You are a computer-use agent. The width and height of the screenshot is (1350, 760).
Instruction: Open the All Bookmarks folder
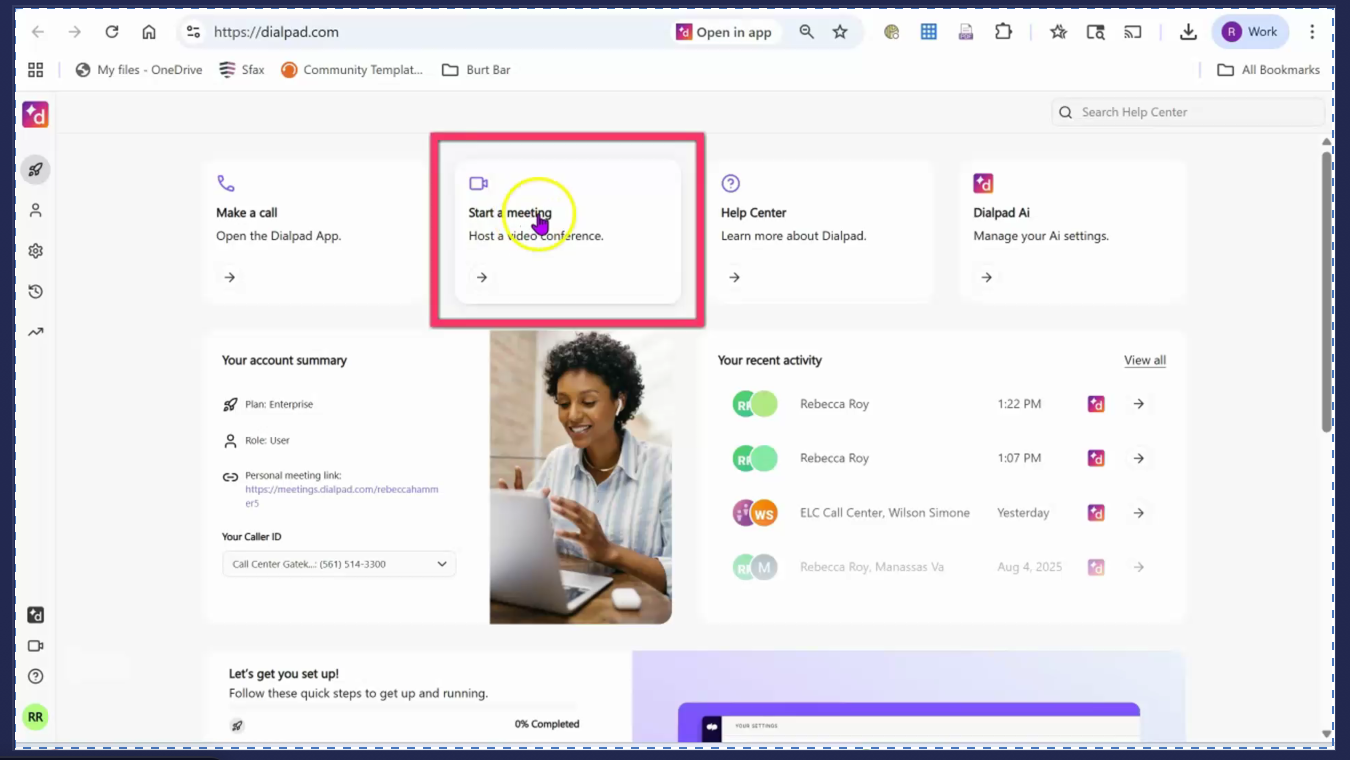[x=1268, y=70]
